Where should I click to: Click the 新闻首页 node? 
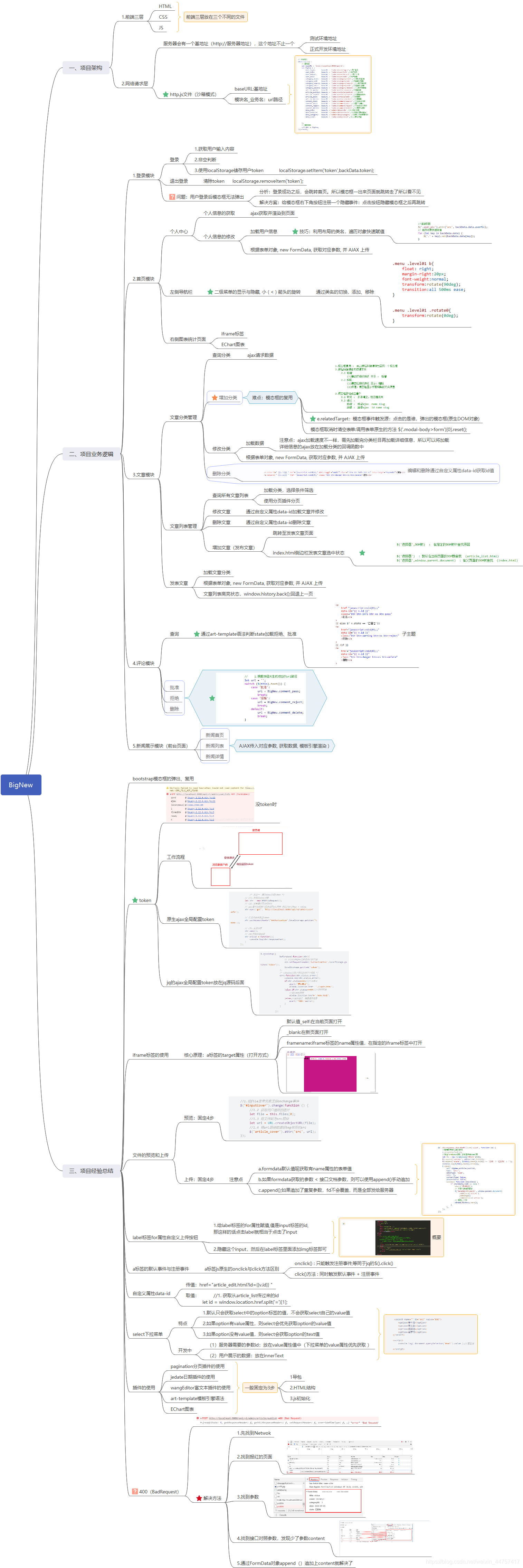pos(215,735)
